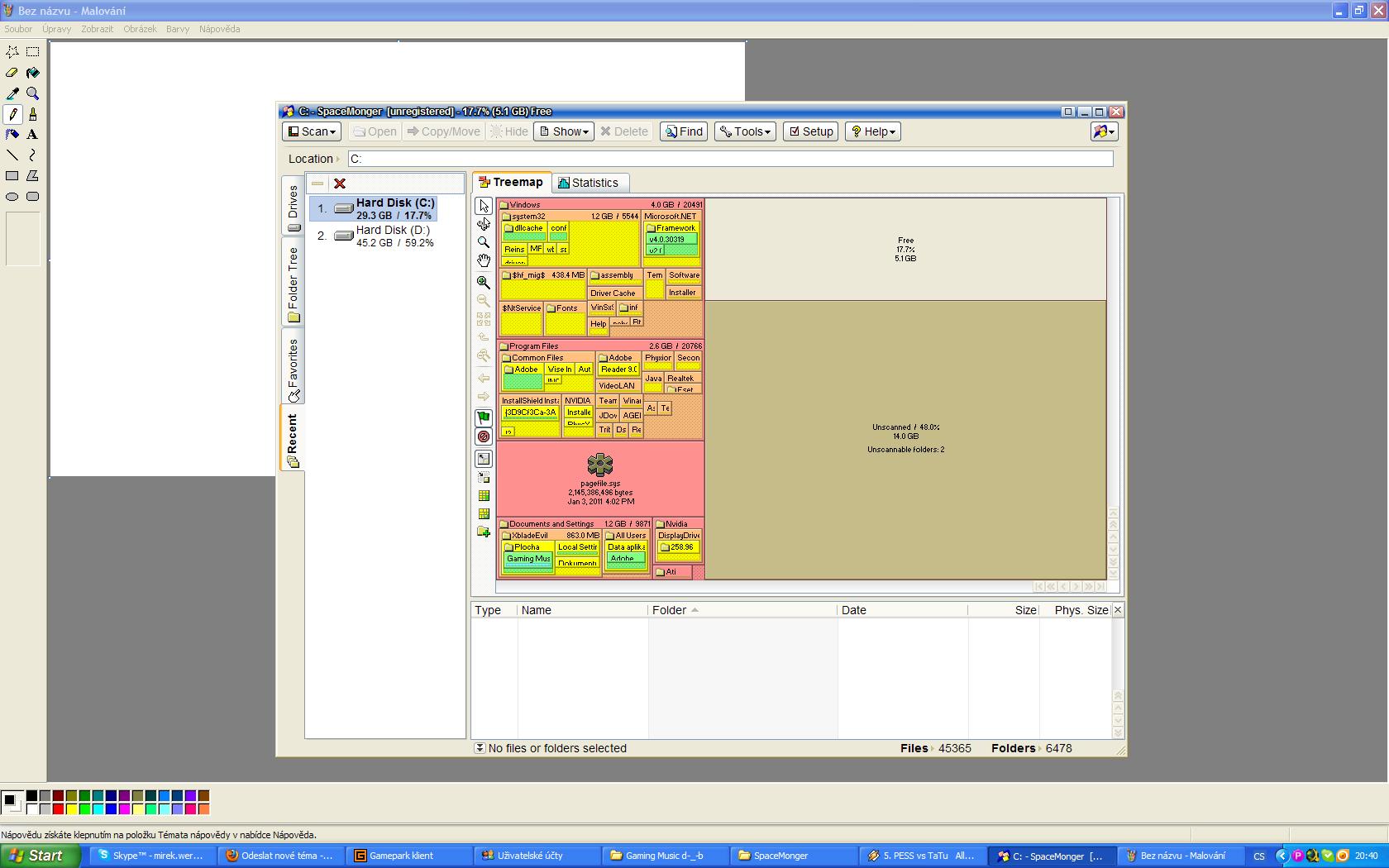Toggle the green flag button beside the treemap
The width and height of the screenshot is (1389, 868).
484,417
